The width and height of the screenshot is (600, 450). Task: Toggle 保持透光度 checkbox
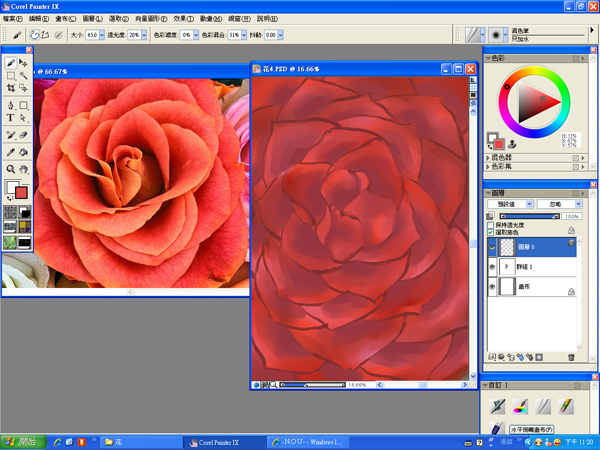(493, 224)
